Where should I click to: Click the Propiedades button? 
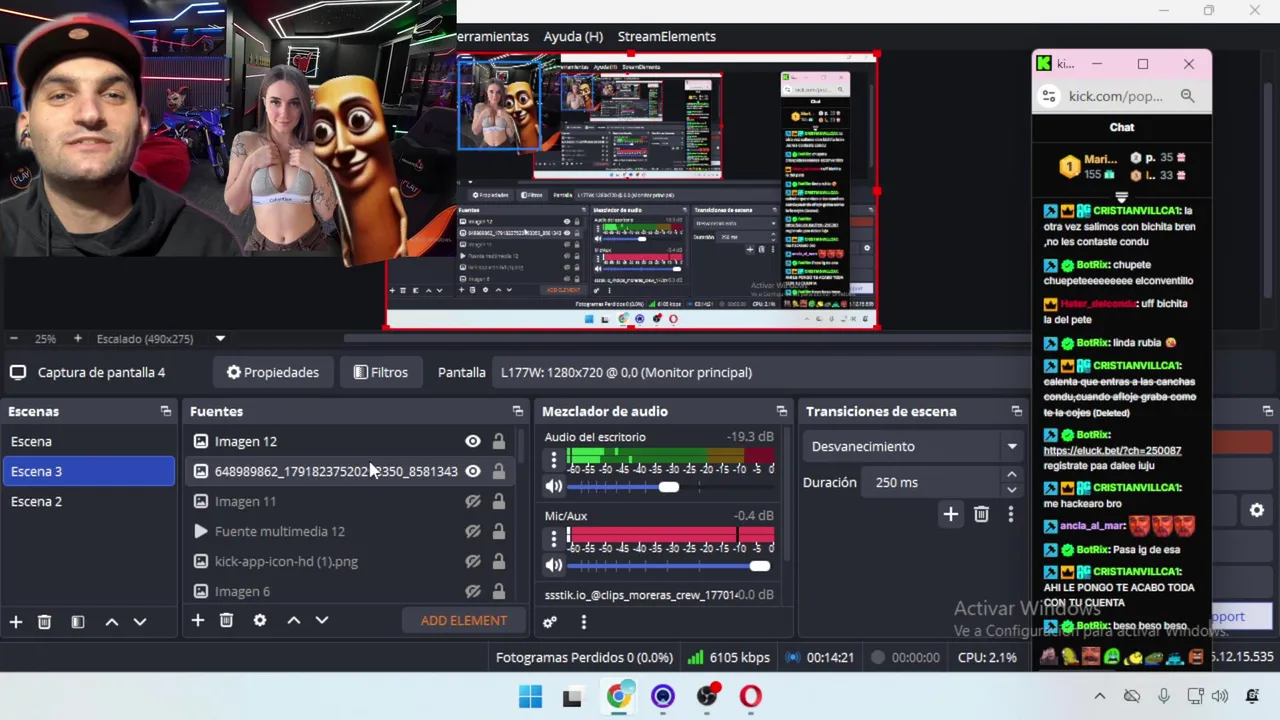273,372
